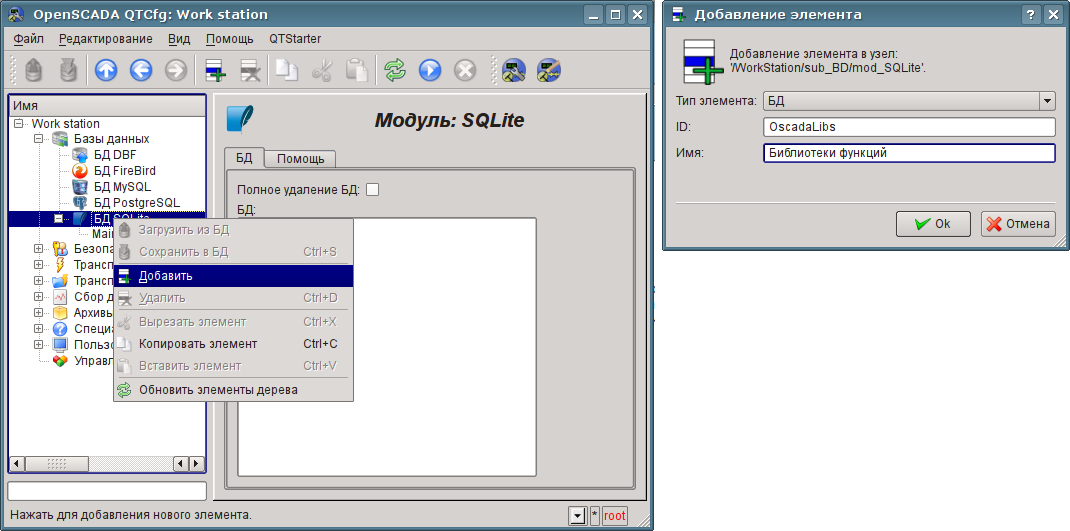This screenshot has width=1070, height=531.
Task: Select Копировать элемент in context menu
Action: (197, 344)
